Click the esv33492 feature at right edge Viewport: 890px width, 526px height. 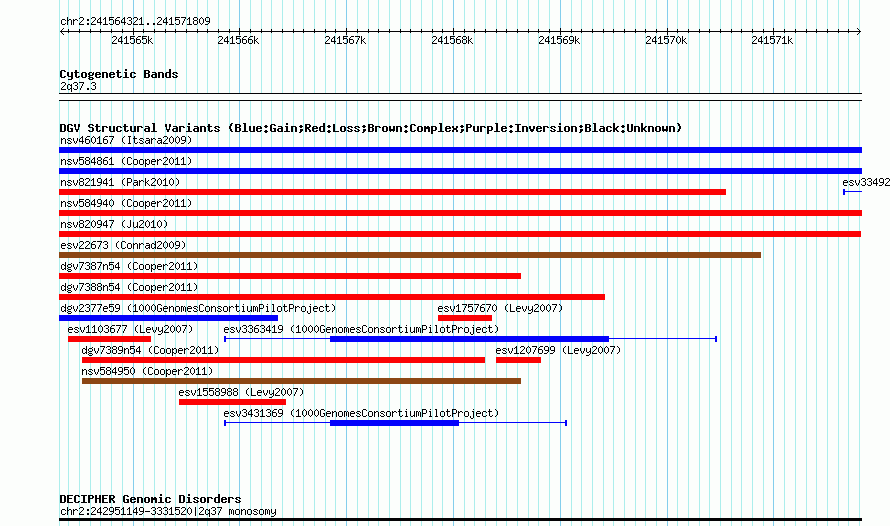(x=853, y=192)
